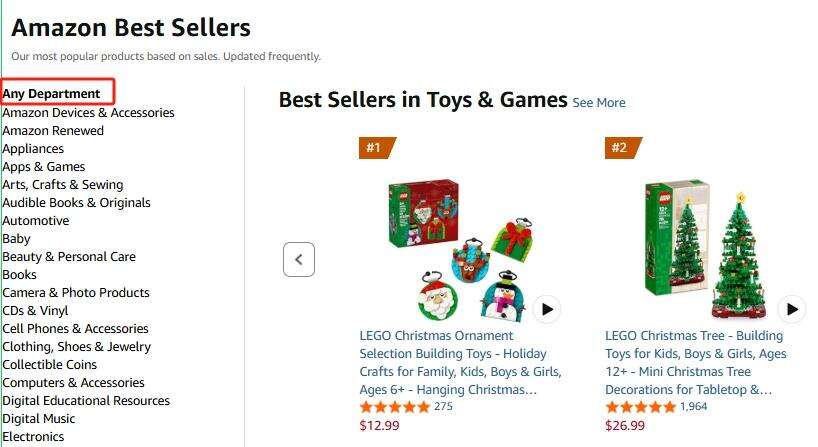Viewport: 818px width, 447px height.
Task: Play video on LEGO Christmas Tree product
Action: coord(792,309)
